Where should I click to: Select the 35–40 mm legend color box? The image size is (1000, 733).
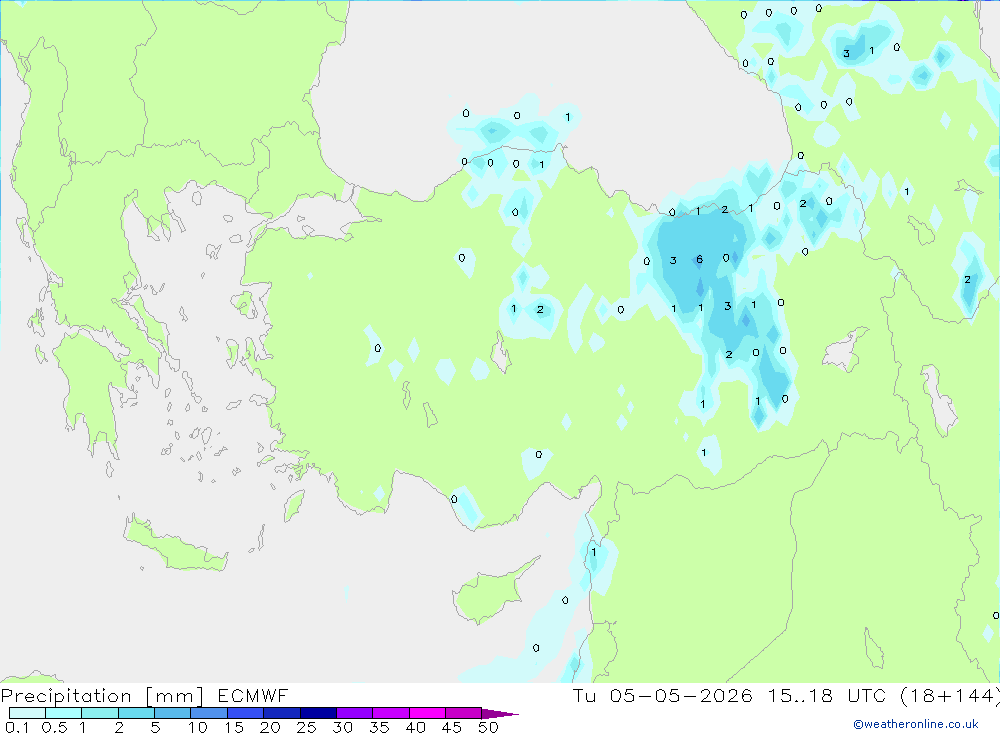391,713
